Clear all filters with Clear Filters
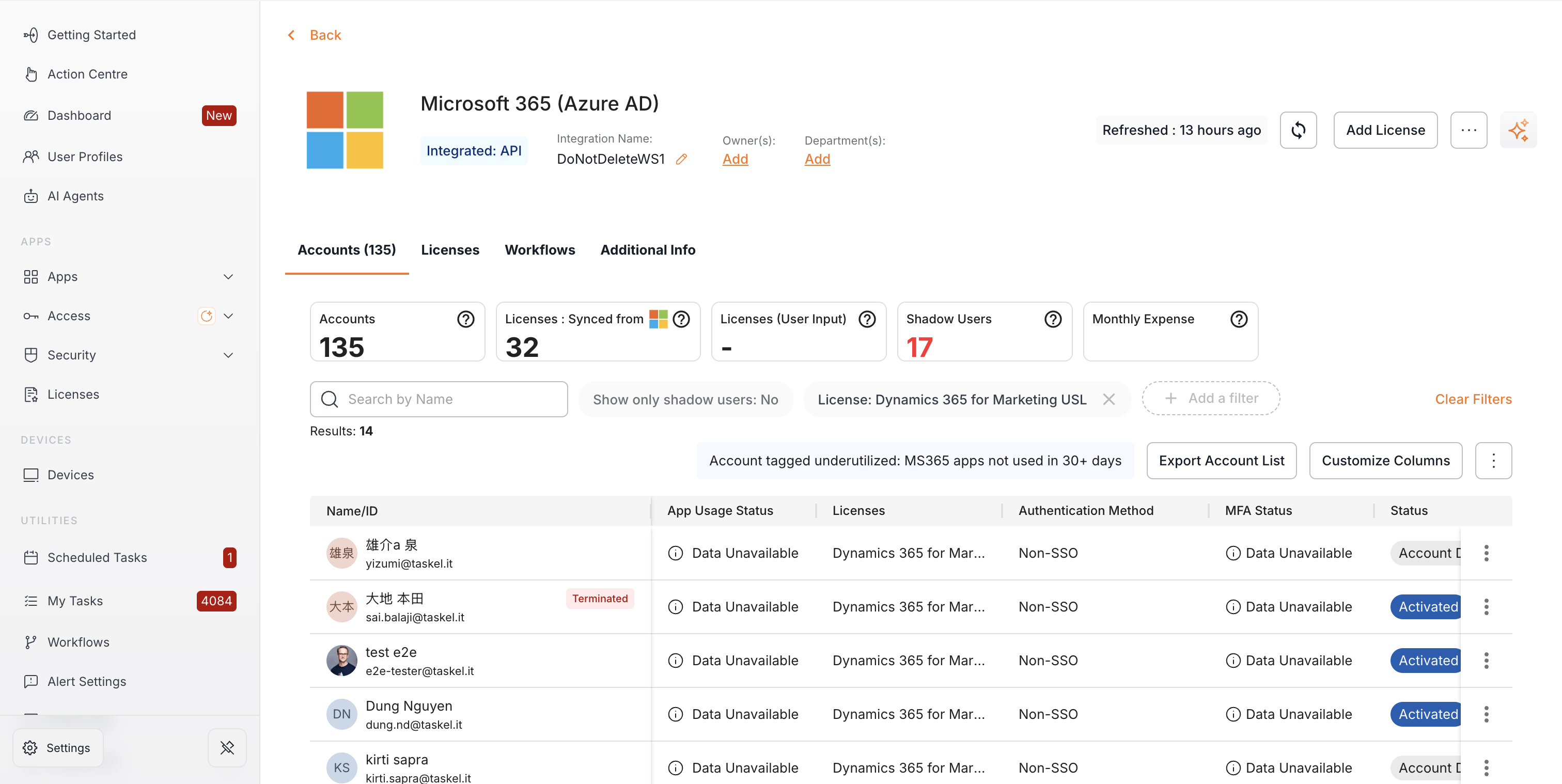1562x784 pixels. [1473, 399]
